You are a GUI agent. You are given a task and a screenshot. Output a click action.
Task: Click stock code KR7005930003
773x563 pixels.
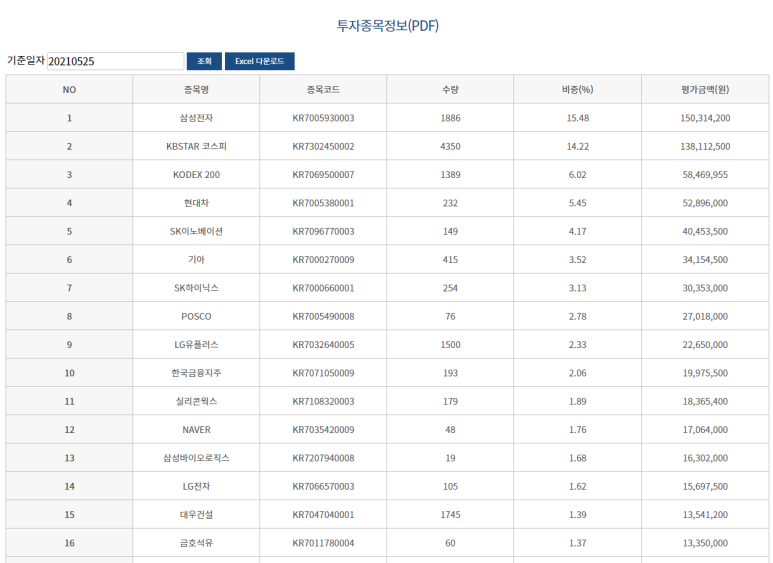tap(323, 118)
